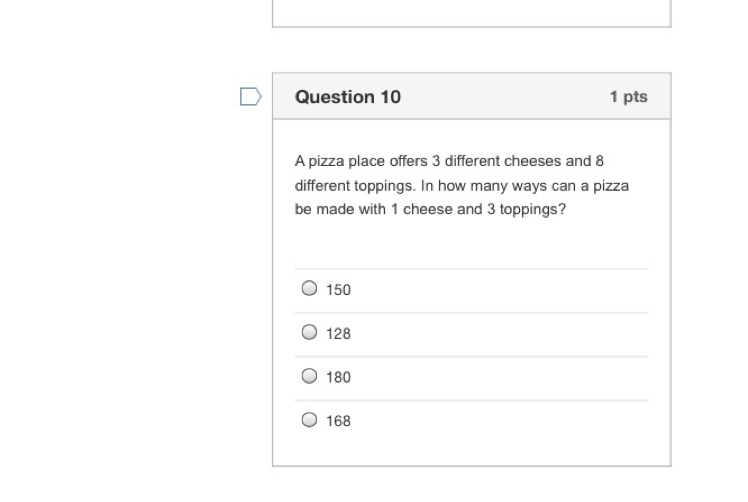Click the "168" answer label text
The image size is (748, 502).
click(x=339, y=421)
